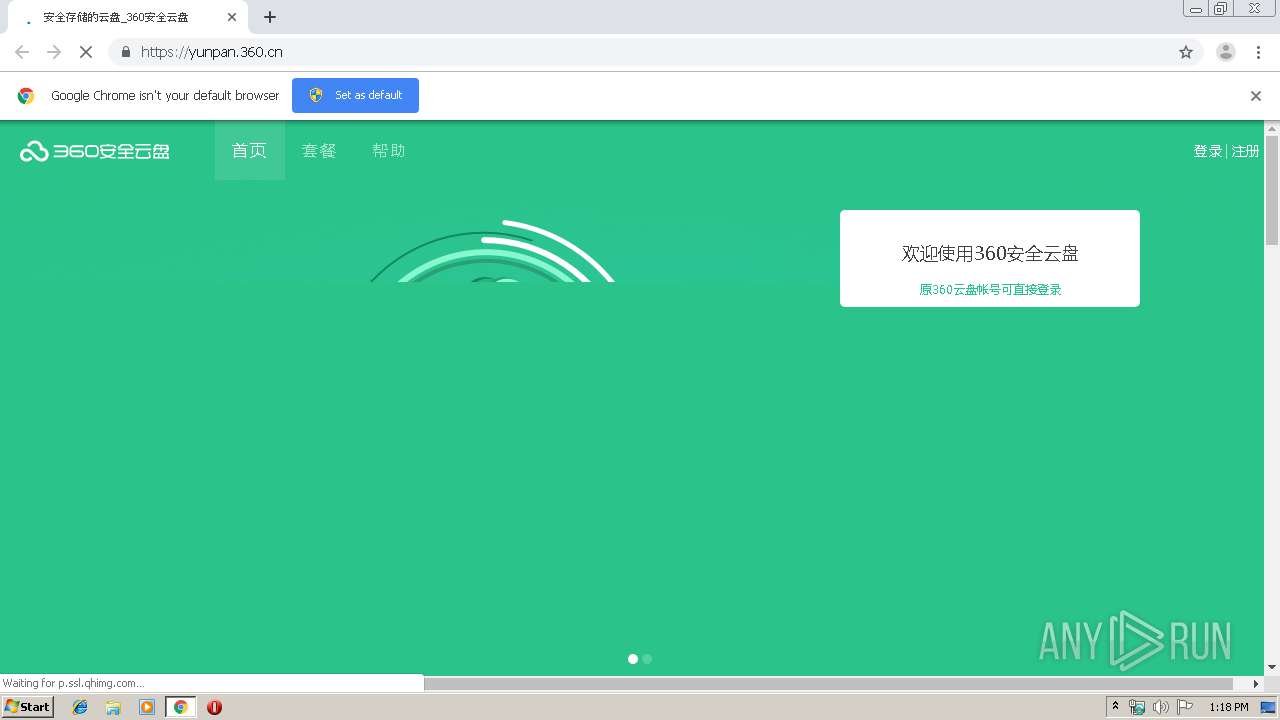Close the 360安全云盘 browser tab
Image resolution: width=1280 pixels, height=720 pixels.
[x=232, y=17]
